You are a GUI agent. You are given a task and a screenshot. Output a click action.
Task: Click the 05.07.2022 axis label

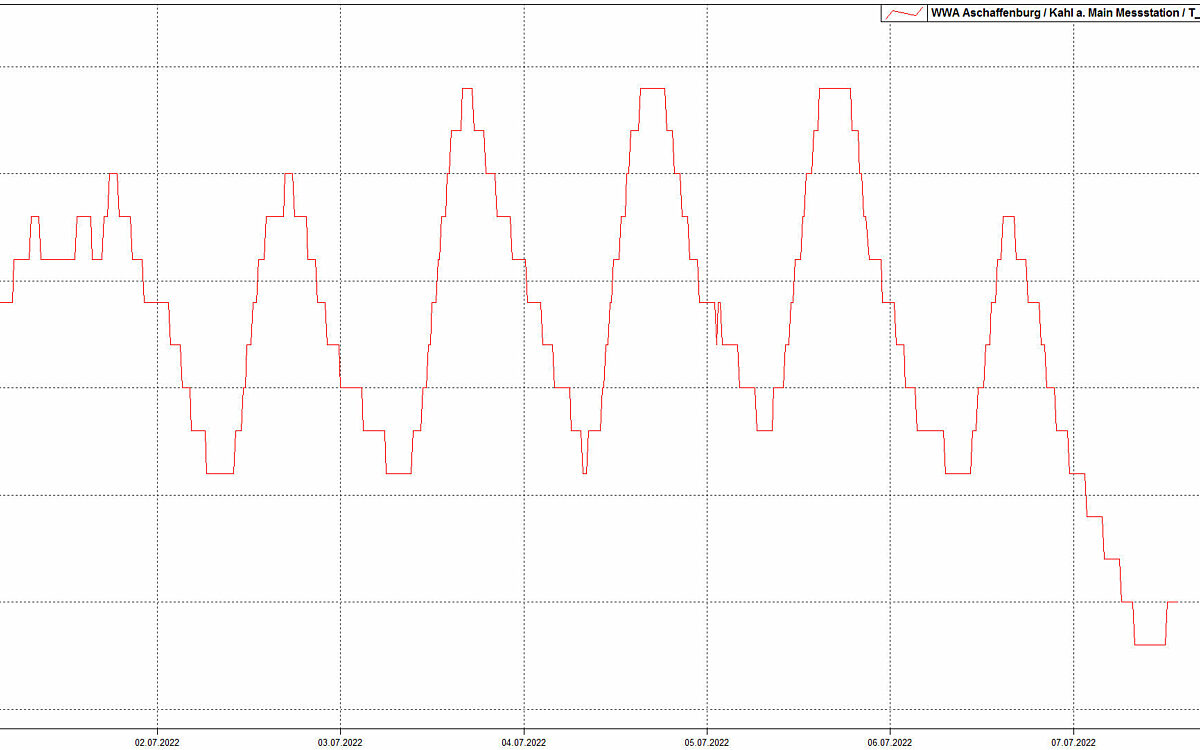[706, 742]
